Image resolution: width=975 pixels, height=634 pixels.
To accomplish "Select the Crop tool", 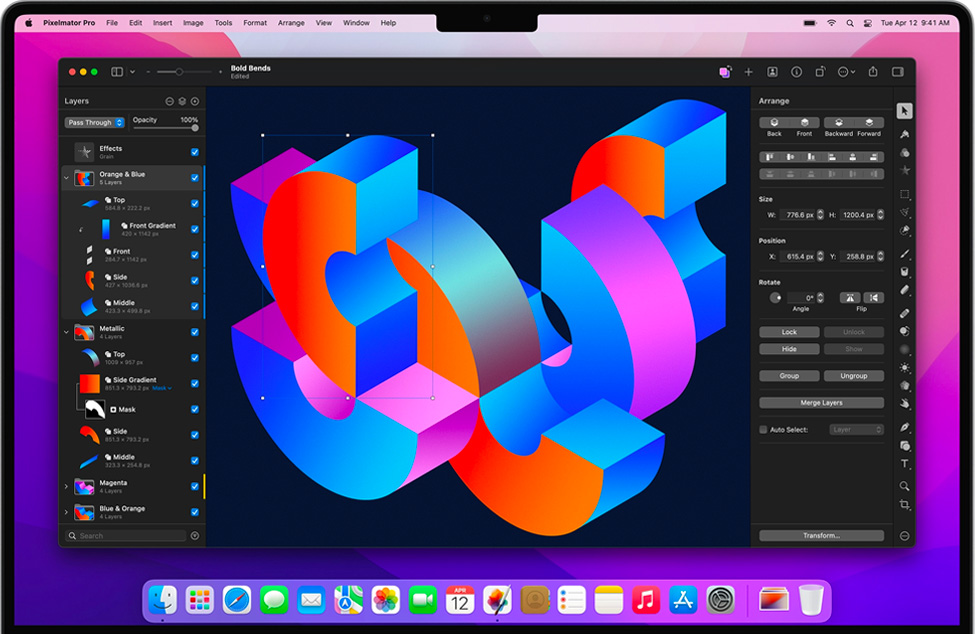I will tap(904, 505).
